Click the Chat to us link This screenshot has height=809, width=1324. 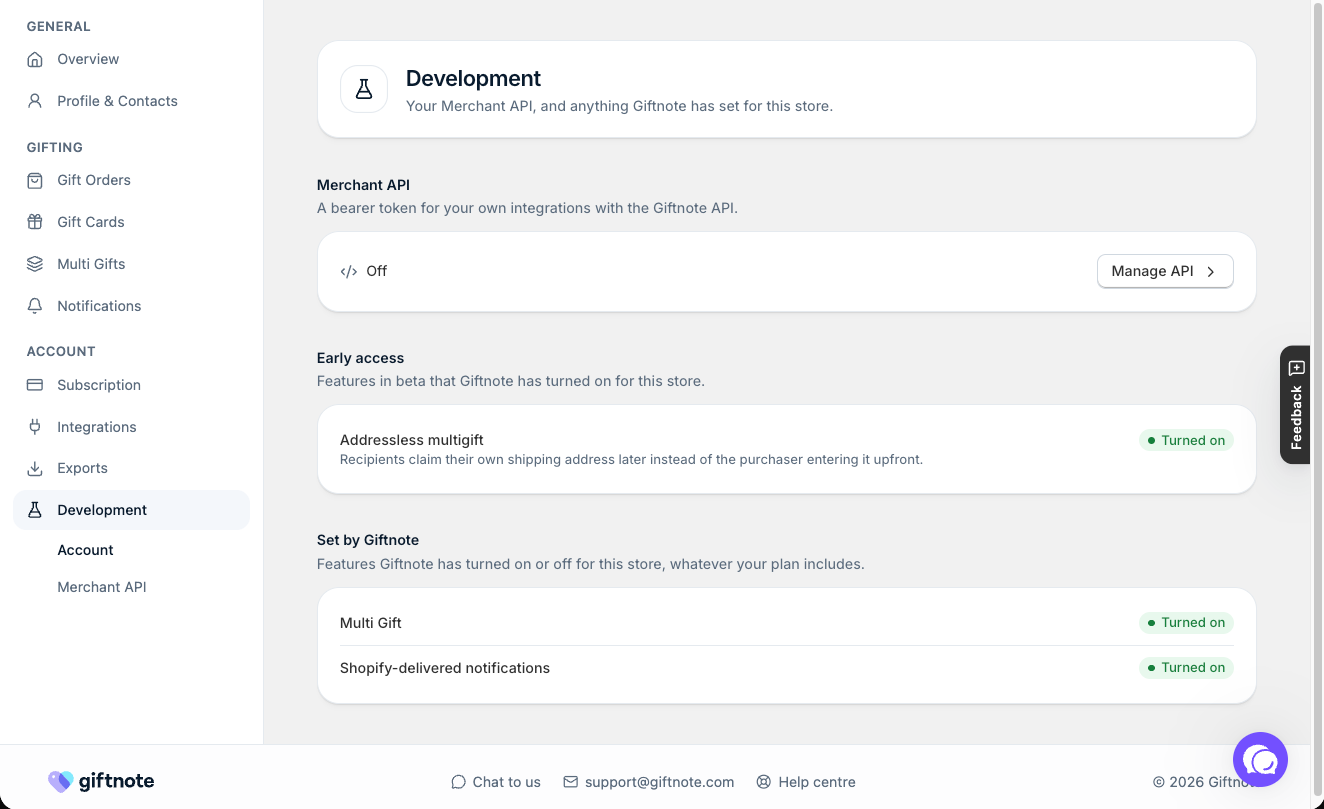click(496, 782)
